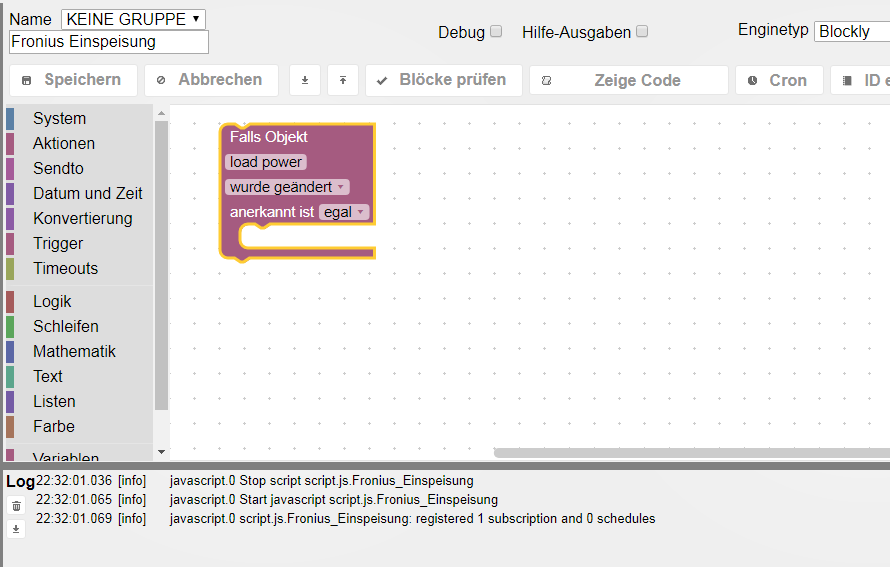The image size is (890, 567).
Task: Click the toolbox vertical scrollbar thumb
Action: 161,265
